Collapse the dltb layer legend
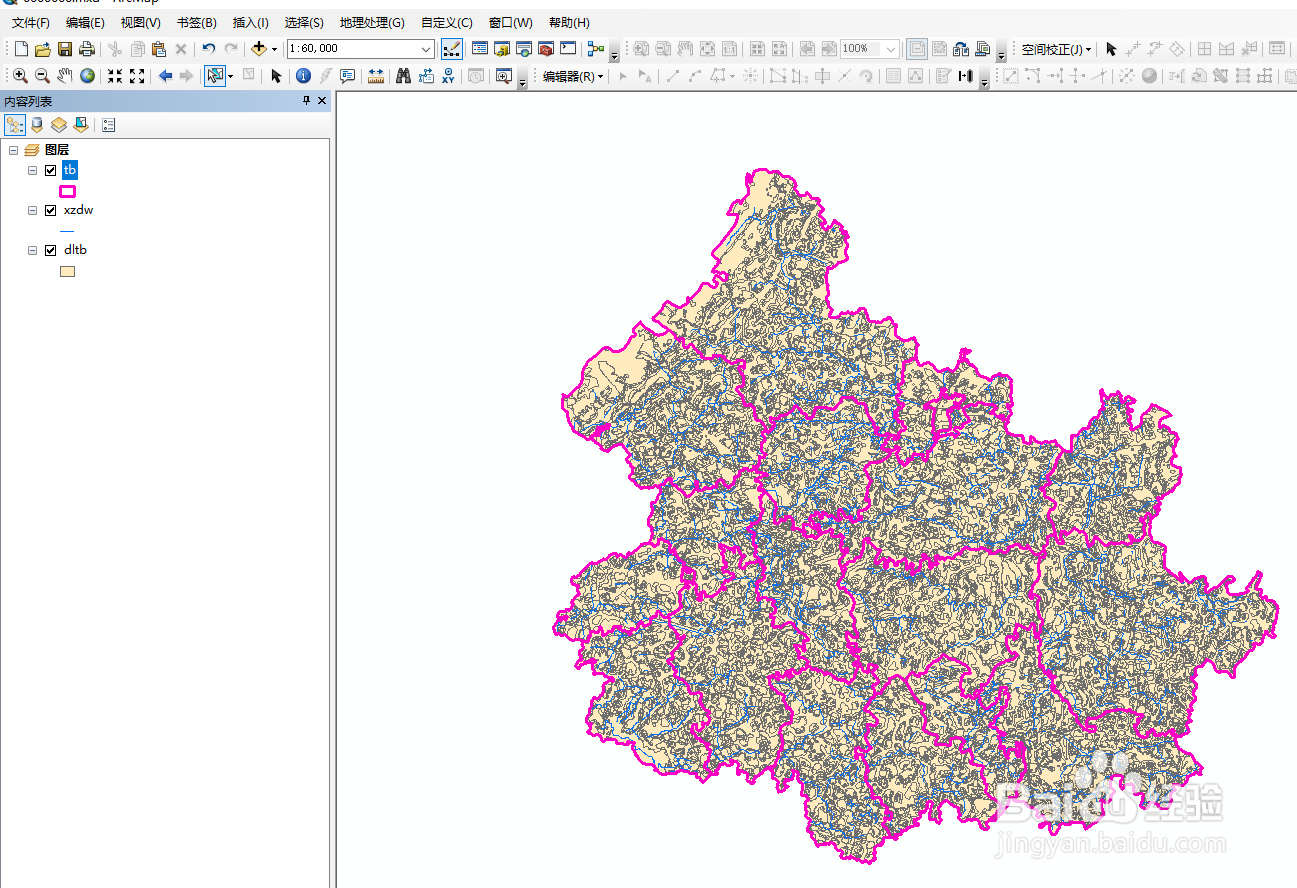This screenshot has height=888, width=1297. tap(33, 250)
